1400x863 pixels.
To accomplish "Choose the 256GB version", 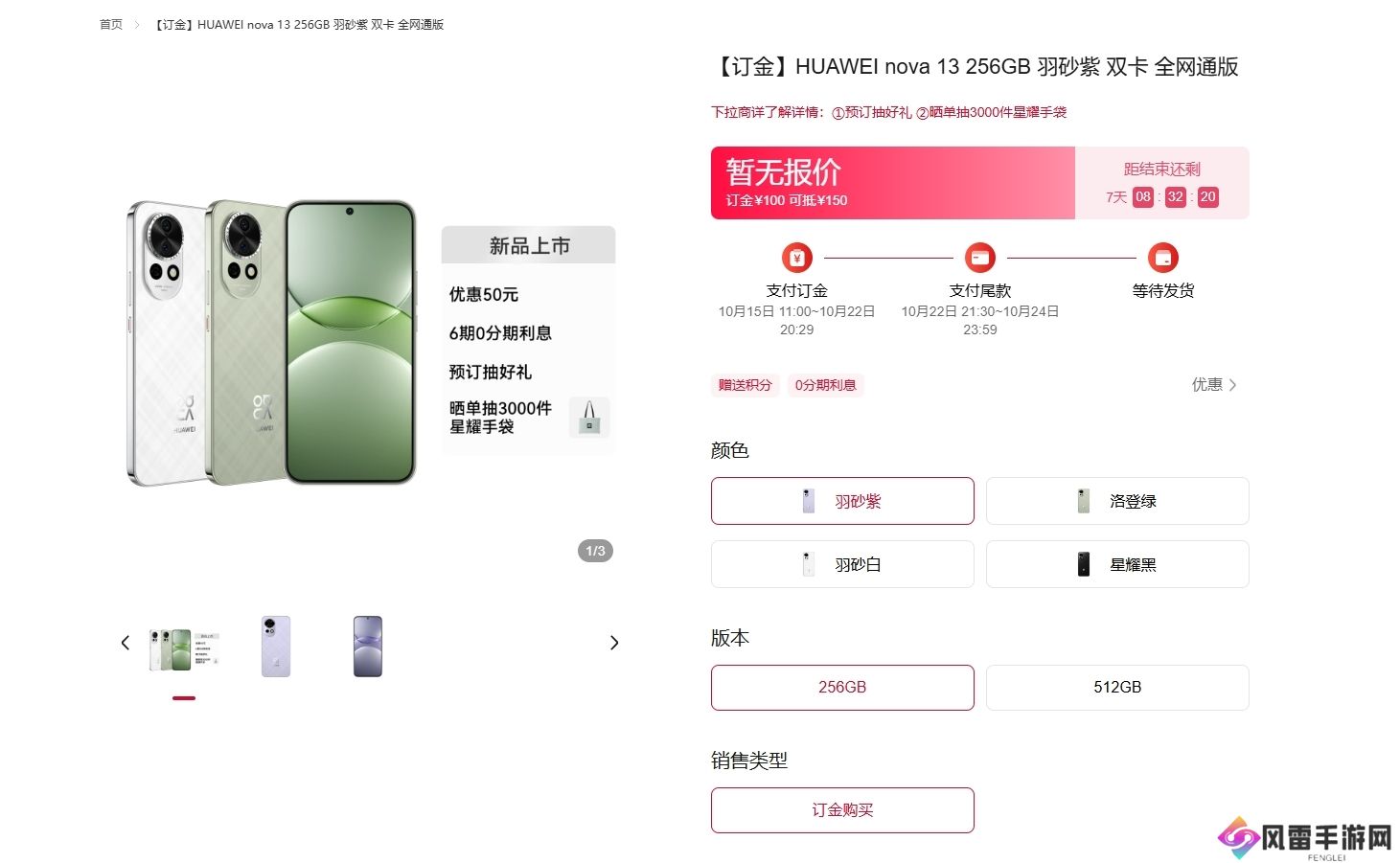I will [842, 688].
